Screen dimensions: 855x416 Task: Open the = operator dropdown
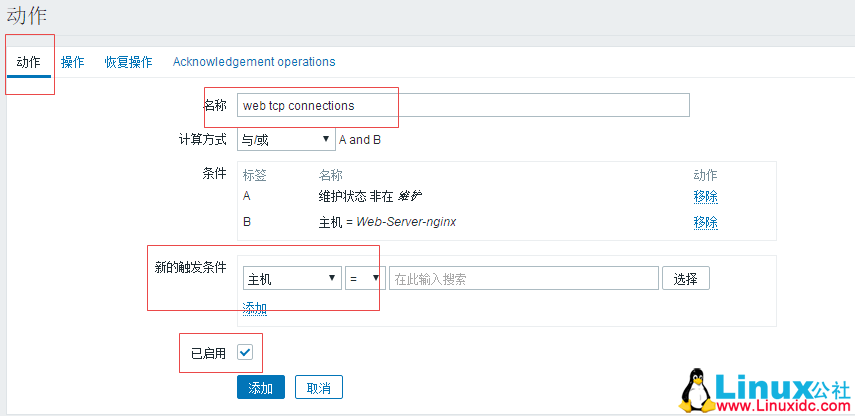tap(365, 278)
